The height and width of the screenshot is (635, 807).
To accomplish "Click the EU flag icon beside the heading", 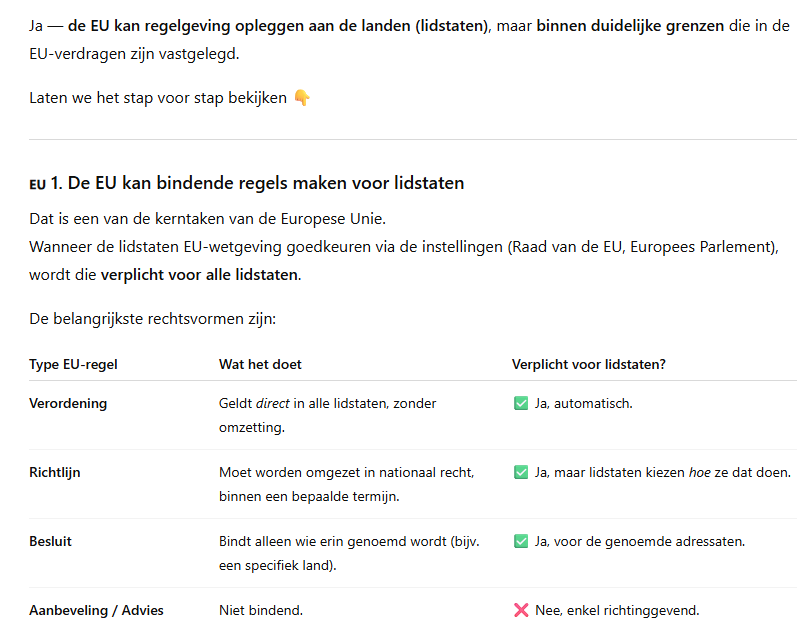I will click(x=37, y=185).
